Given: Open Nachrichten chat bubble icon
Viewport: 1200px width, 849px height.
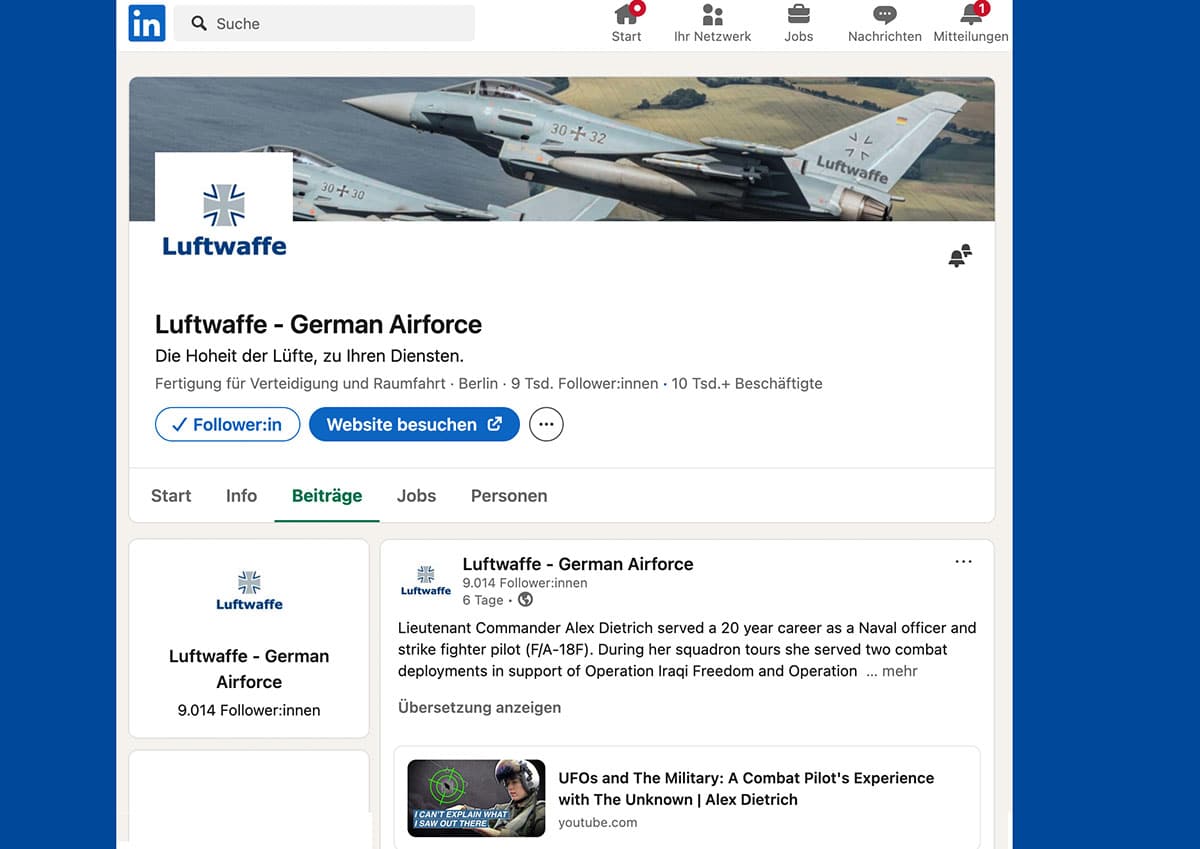Looking at the screenshot, I should point(884,15).
